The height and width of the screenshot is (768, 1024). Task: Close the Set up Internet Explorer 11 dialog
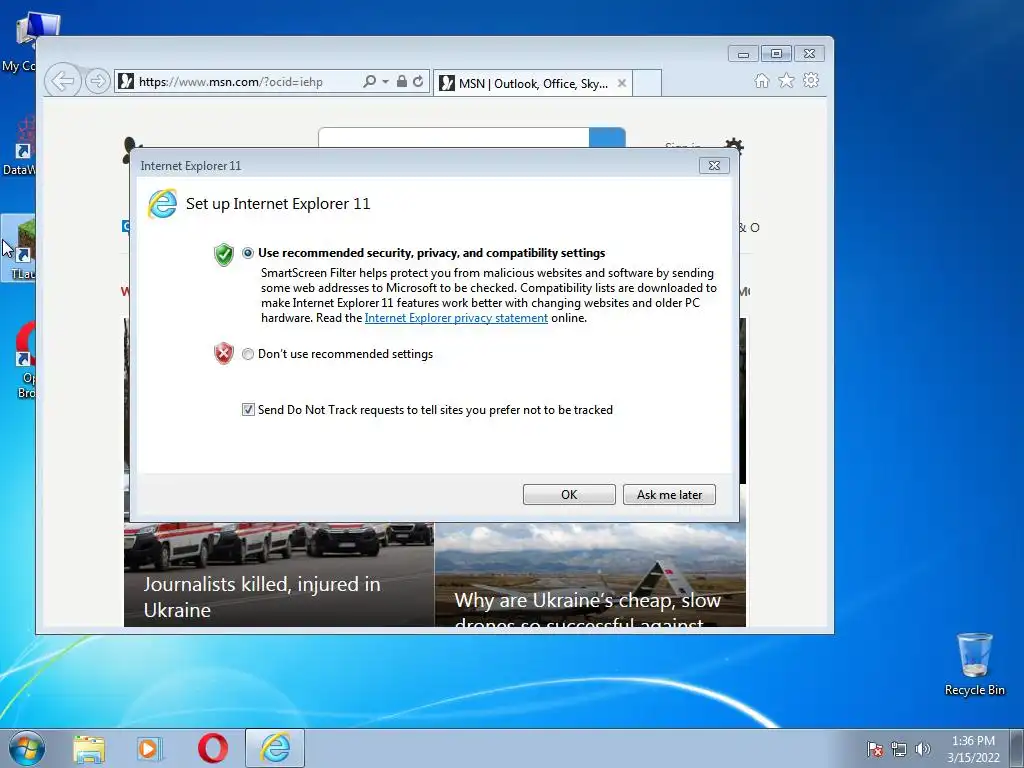tap(714, 166)
